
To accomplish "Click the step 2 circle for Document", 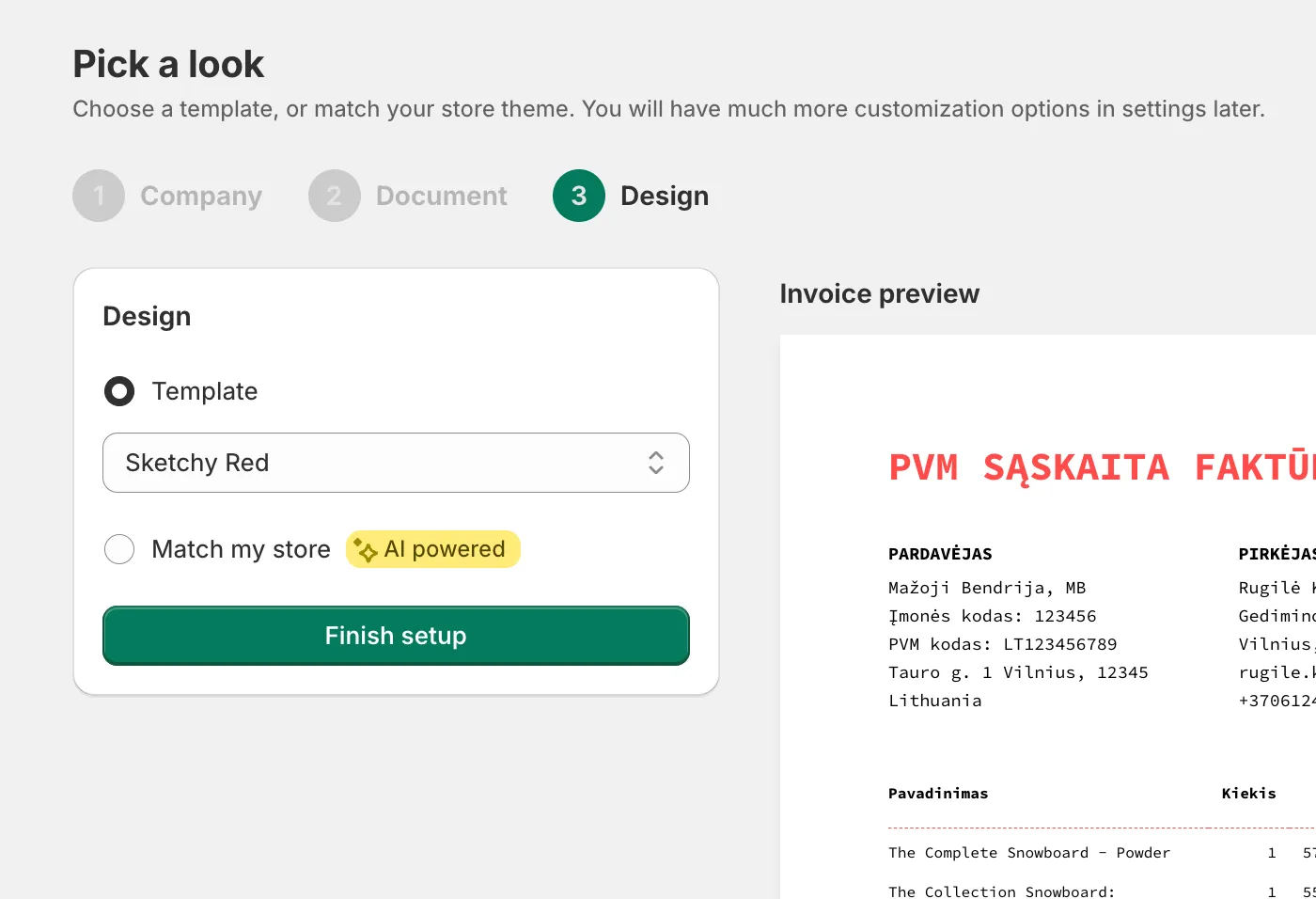I will (335, 196).
